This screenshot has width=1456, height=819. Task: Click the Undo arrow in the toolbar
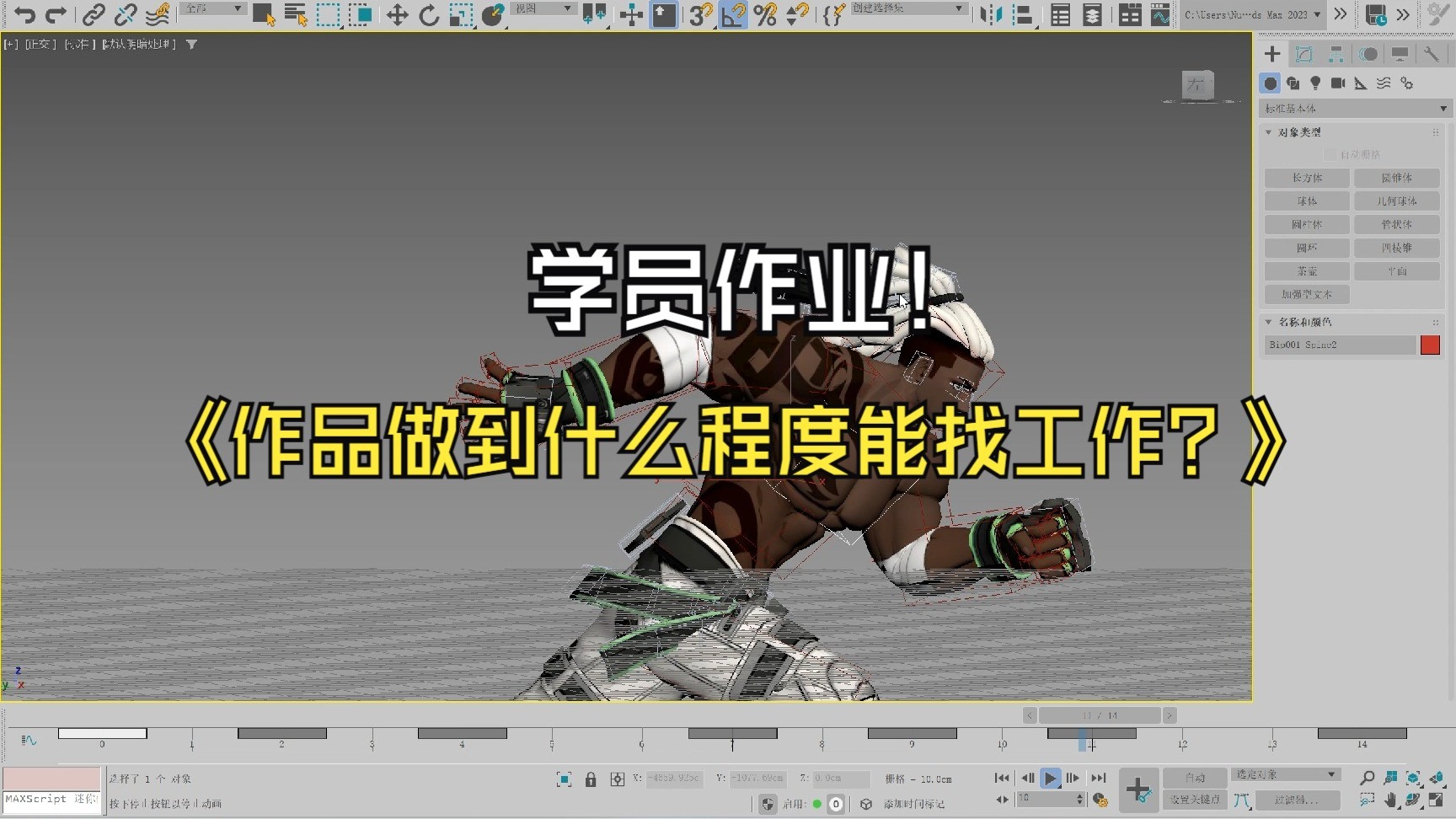point(24,14)
